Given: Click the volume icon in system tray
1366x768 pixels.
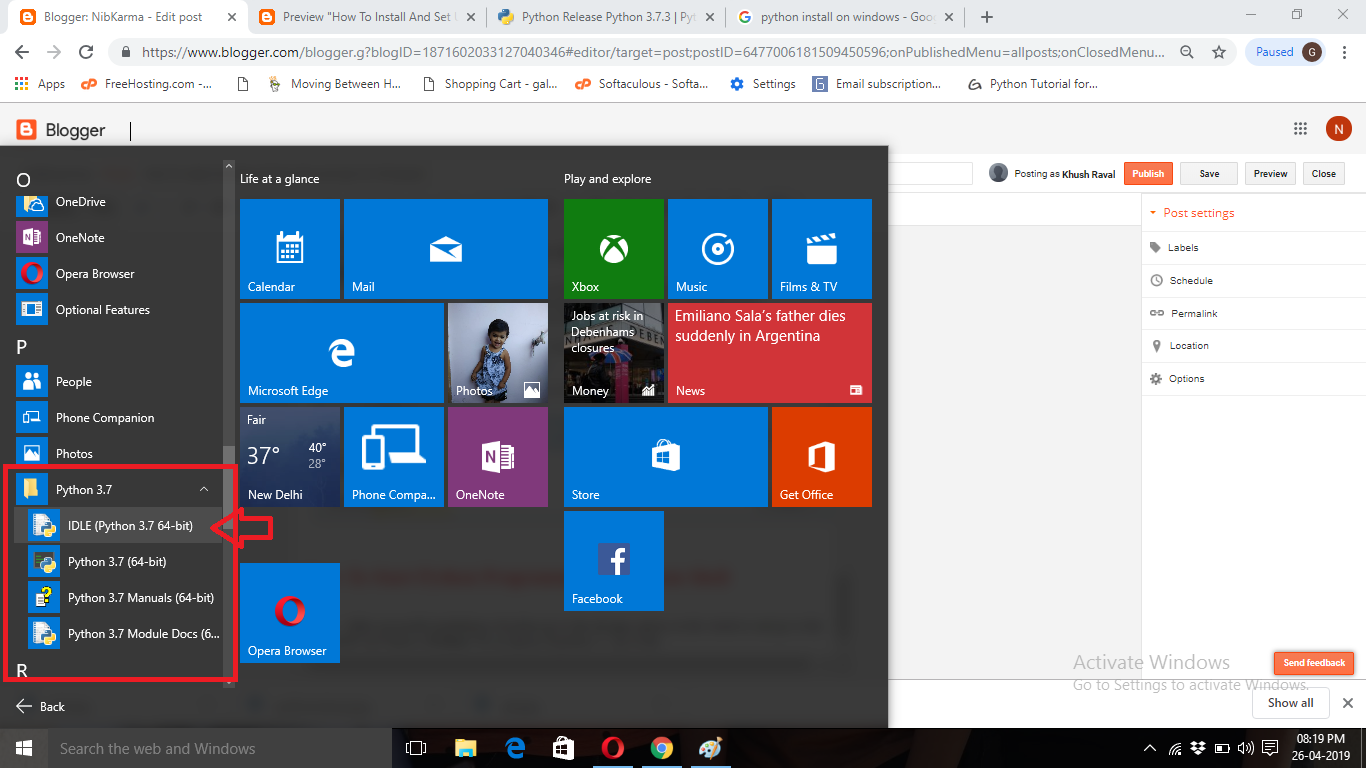Looking at the screenshot, I should click(x=1245, y=748).
